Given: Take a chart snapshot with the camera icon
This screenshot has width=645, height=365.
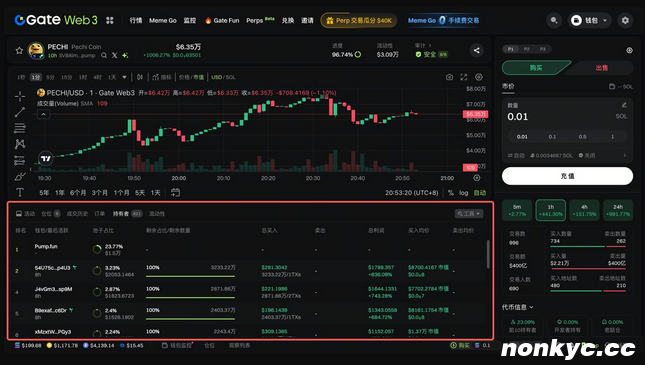Looking at the screenshot, I should pos(449,77).
